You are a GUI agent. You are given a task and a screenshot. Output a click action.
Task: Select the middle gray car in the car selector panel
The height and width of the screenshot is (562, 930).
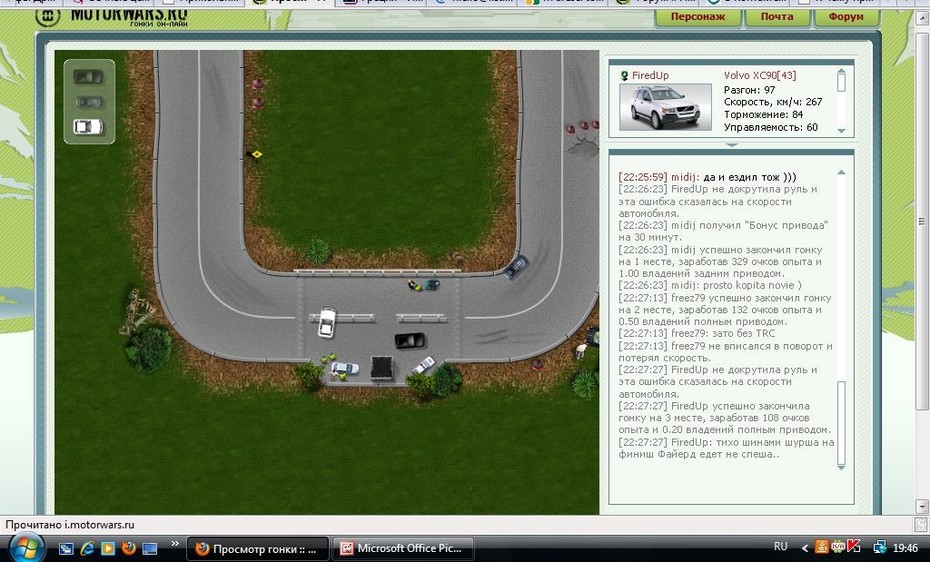coord(89,101)
